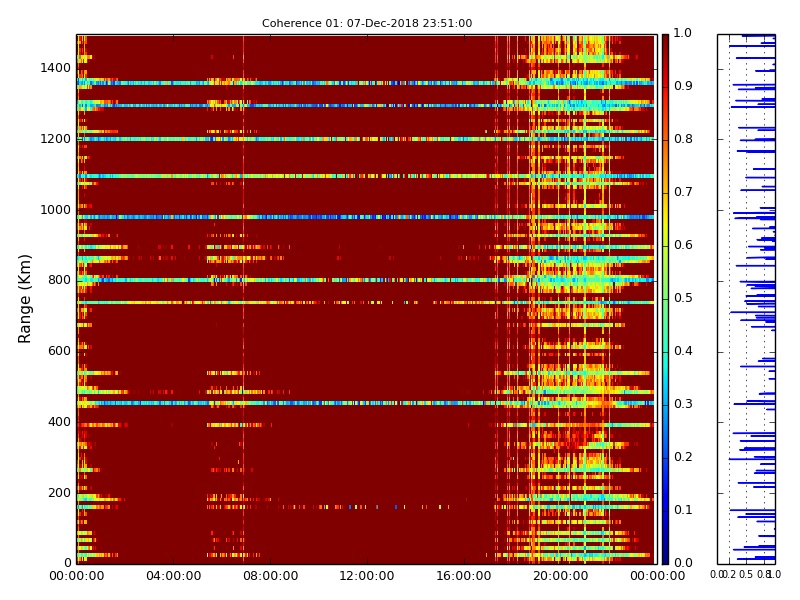
Task: Click the 1.0 label atop the colorbar
Action: 682,33
